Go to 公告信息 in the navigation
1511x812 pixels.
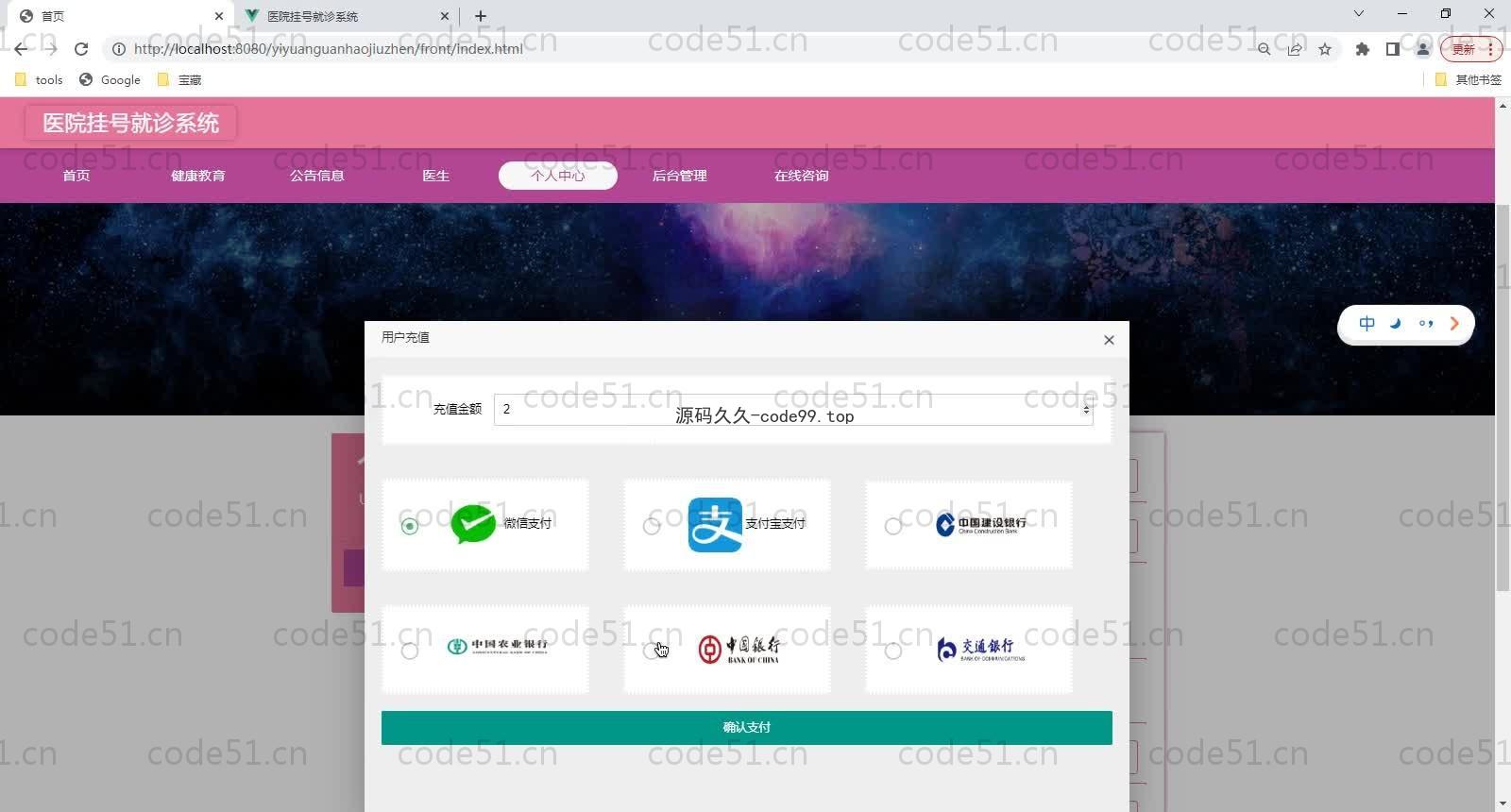tap(317, 176)
